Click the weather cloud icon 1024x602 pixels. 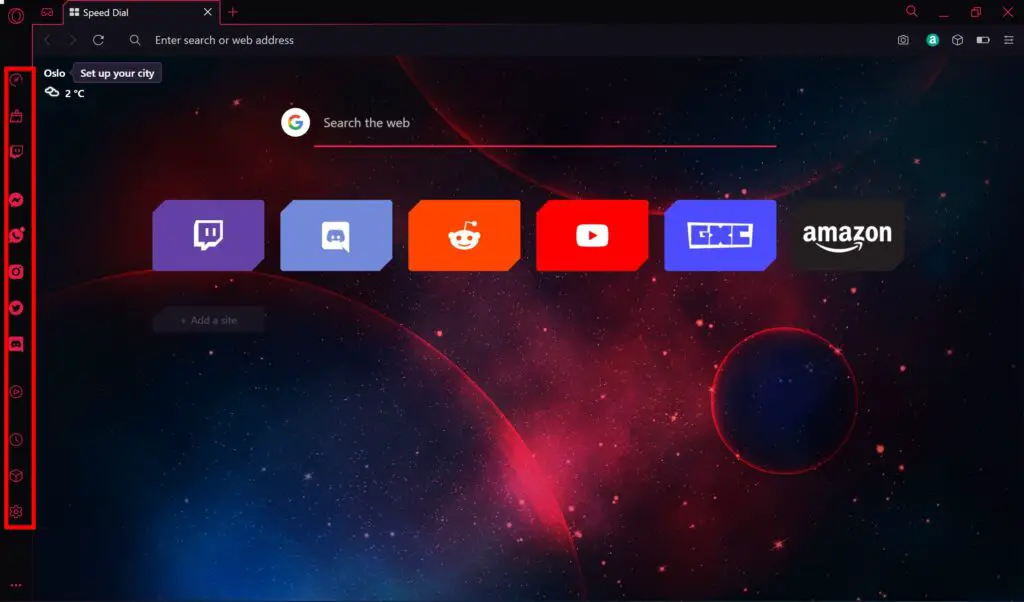52,92
